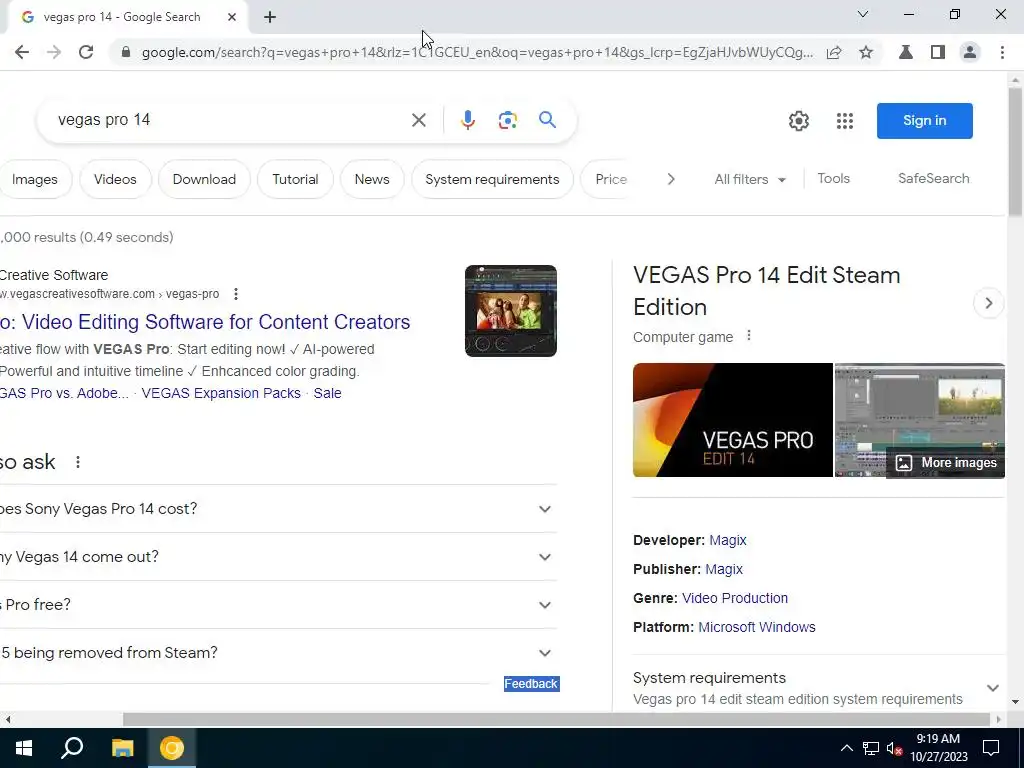Open Video Editing Software result link

[205, 322]
